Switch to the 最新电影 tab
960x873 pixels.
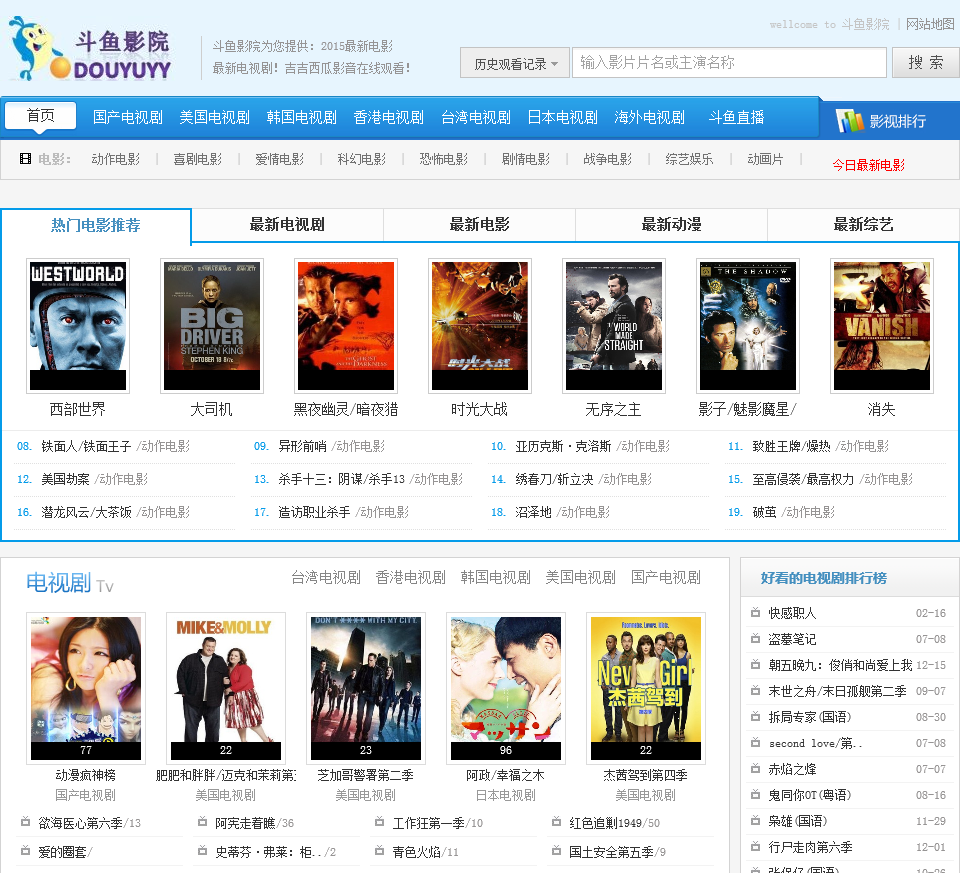tap(479, 225)
